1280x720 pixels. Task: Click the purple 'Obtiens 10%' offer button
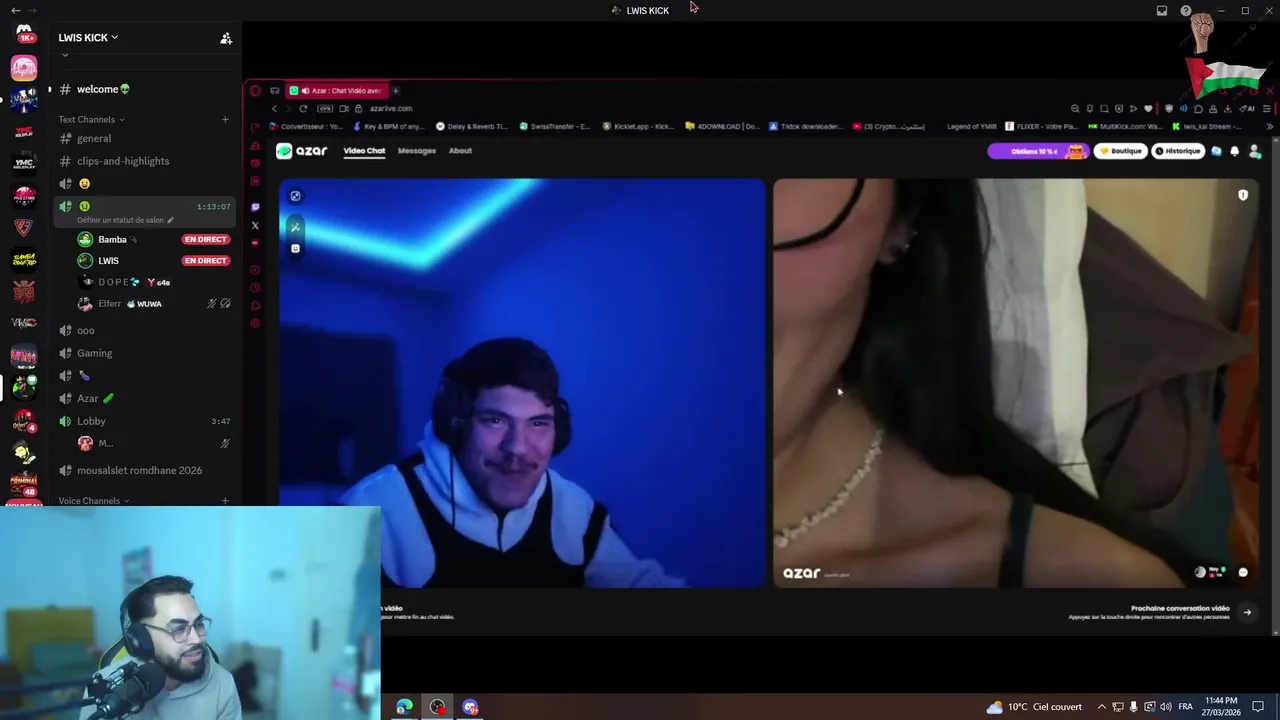coord(1038,151)
